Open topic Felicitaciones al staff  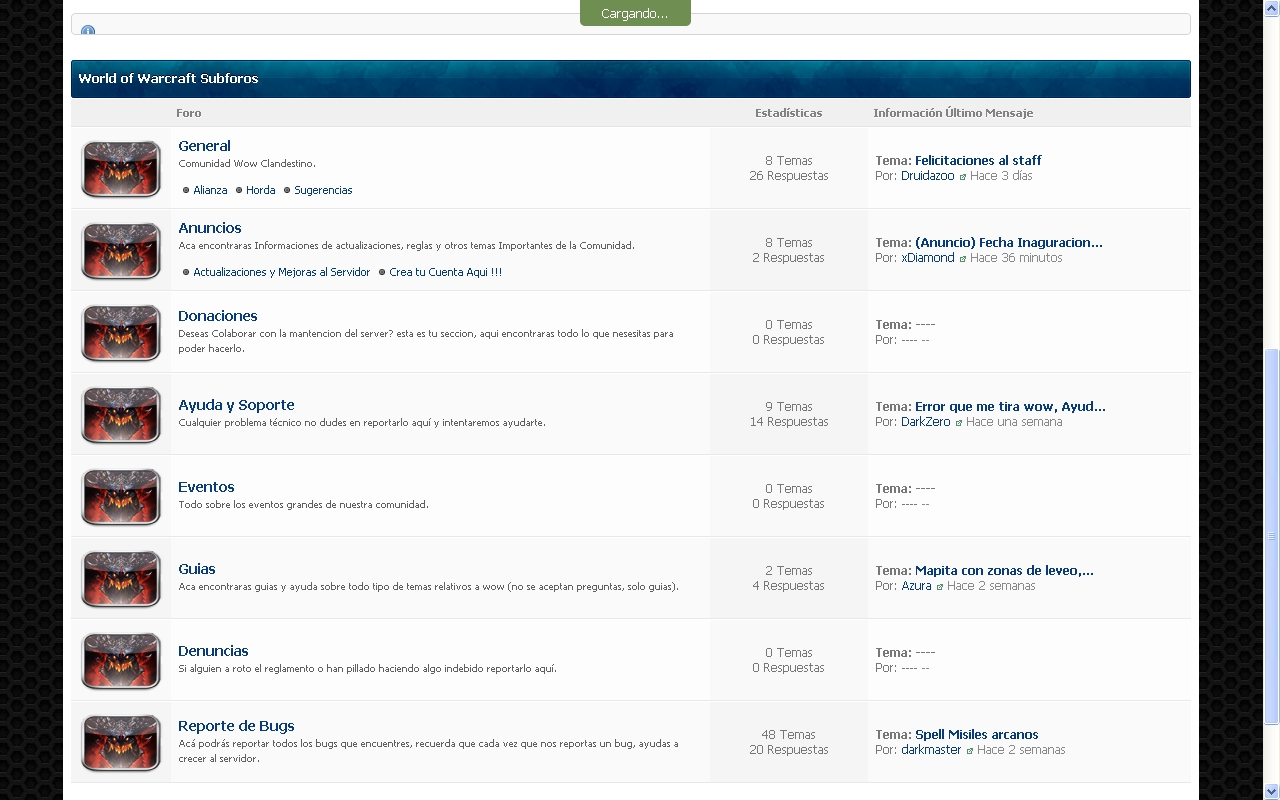point(978,160)
